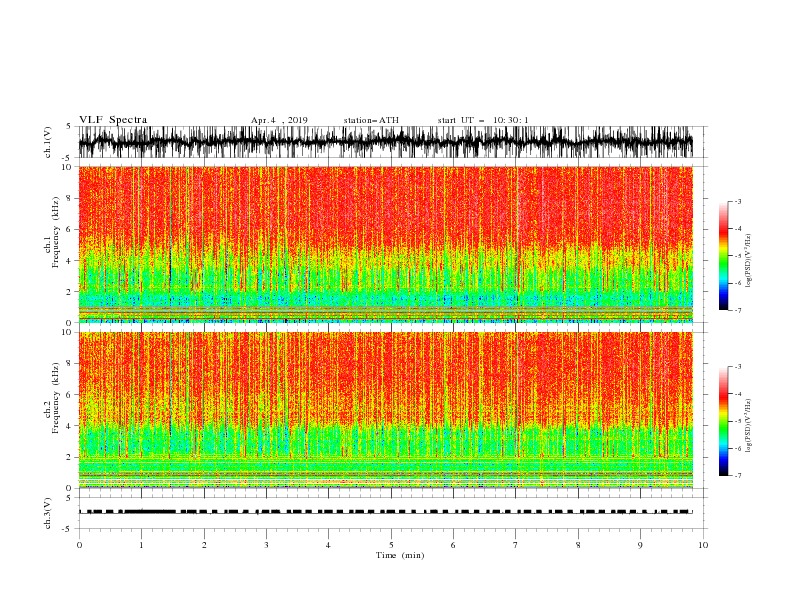Select the "start UT = 10:30:1" text
792x612 pixels.
[483, 120]
